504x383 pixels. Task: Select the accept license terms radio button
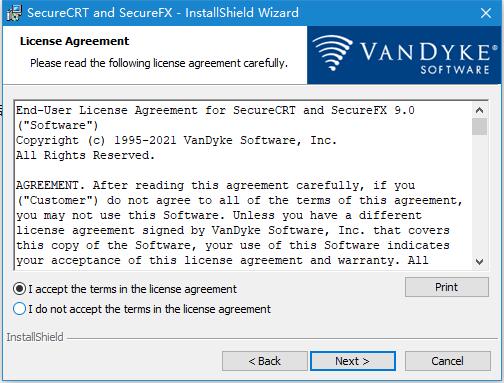(19, 289)
